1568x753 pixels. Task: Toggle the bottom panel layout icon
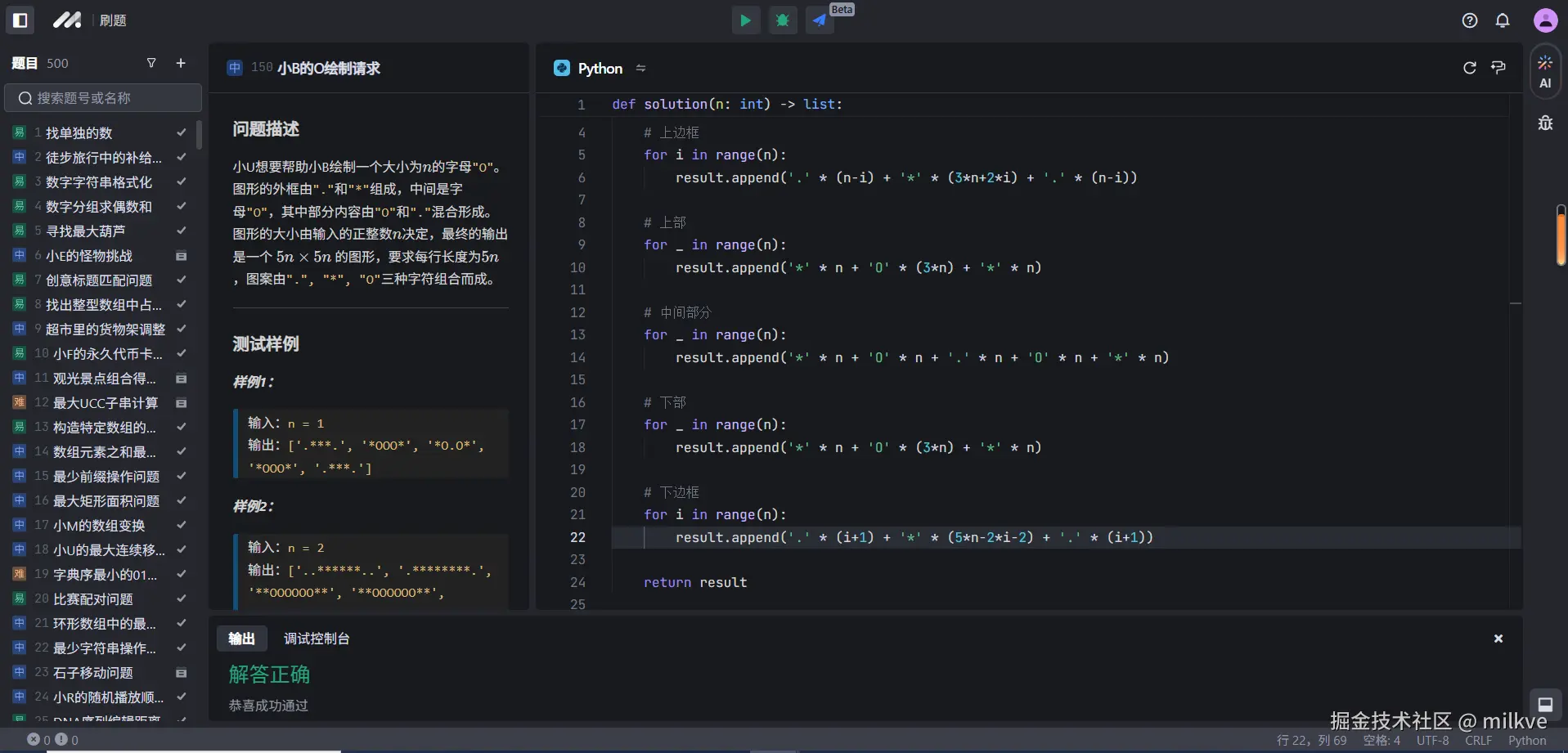pos(1545,704)
